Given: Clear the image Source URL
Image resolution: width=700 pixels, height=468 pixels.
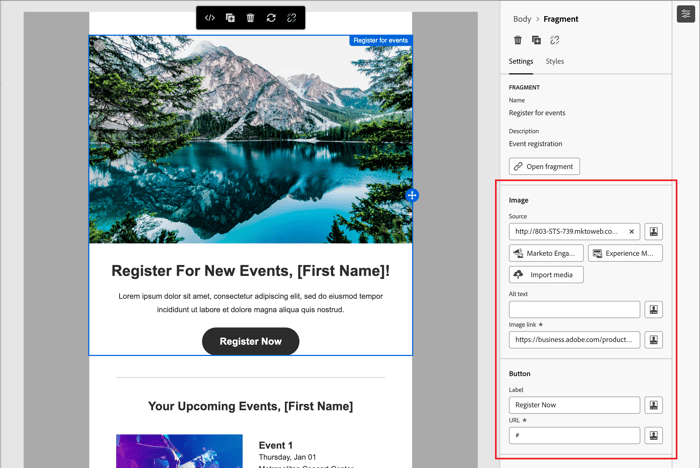Looking at the screenshot, I should (631, 231).
